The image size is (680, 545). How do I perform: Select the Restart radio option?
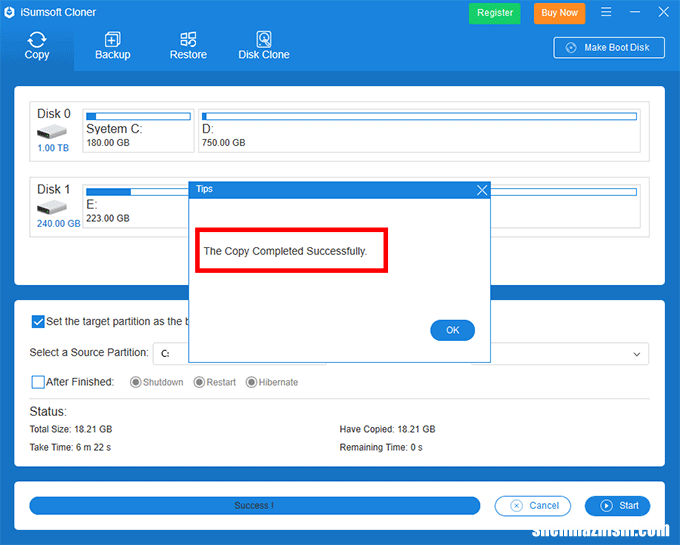pyautogui.click(x=199, y=382)
